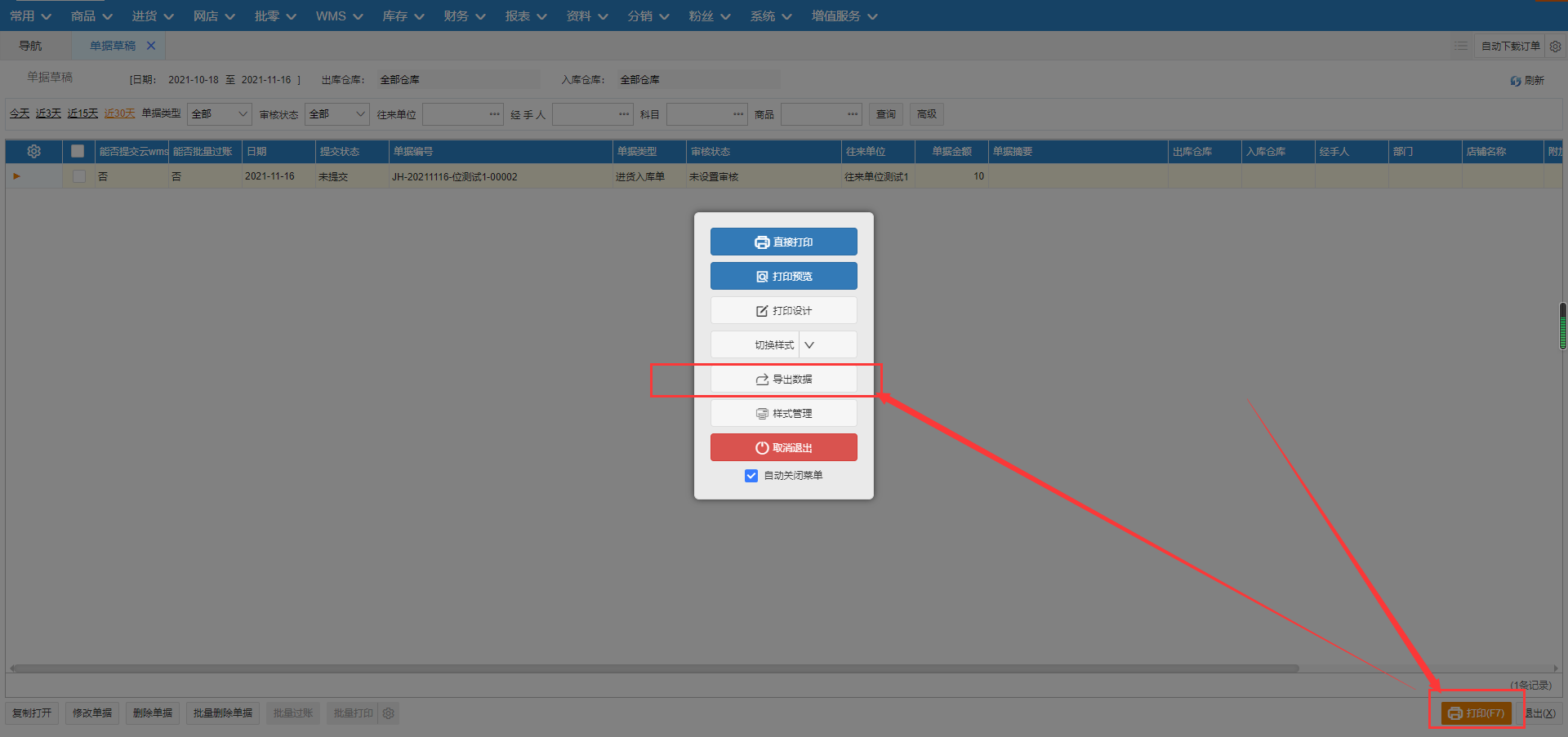Open the 财务 menu
1568x737 pixels.
tap(465, 16)
